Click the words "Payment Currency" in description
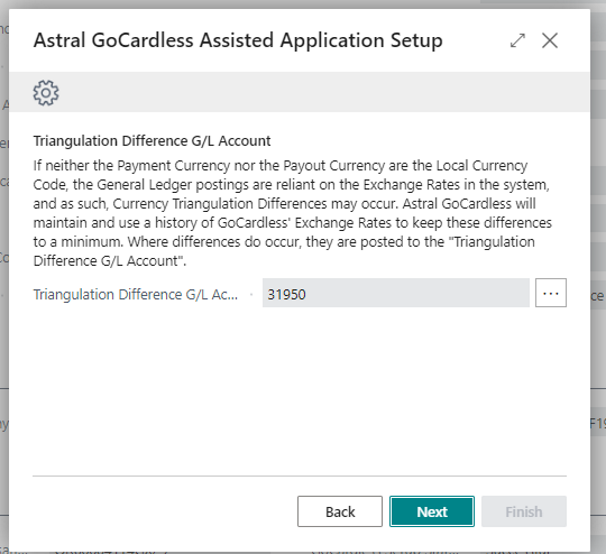The height and width of the screenshot is (554, 606). (x=168, y=162)
